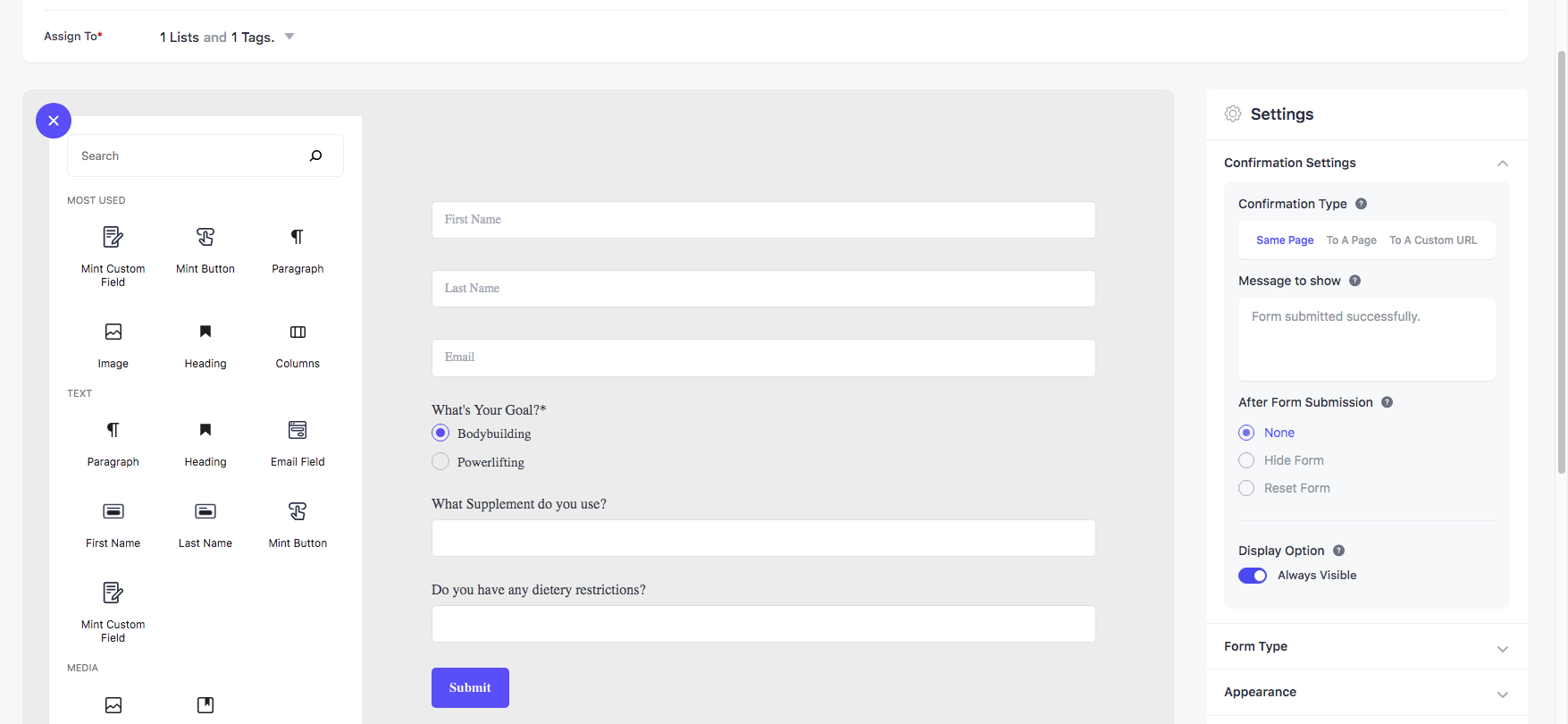Edit the confirmation message textarea
This screenshot has width=1568, height=724.
1367,340
